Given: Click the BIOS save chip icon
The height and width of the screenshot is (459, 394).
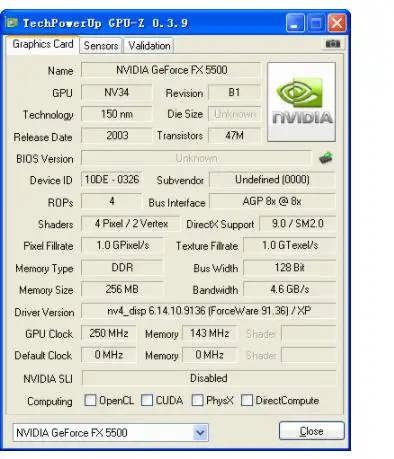Looking at the screenshot, I should coord(326,158).
